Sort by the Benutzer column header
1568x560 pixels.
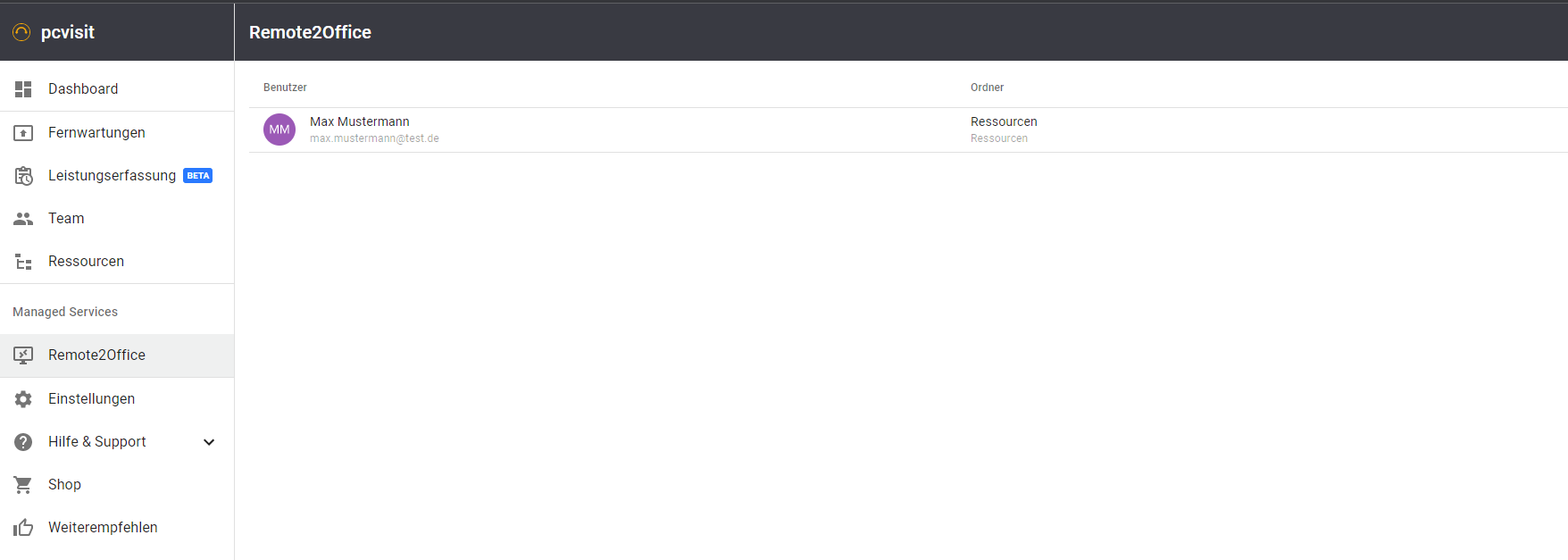(285, 88)
